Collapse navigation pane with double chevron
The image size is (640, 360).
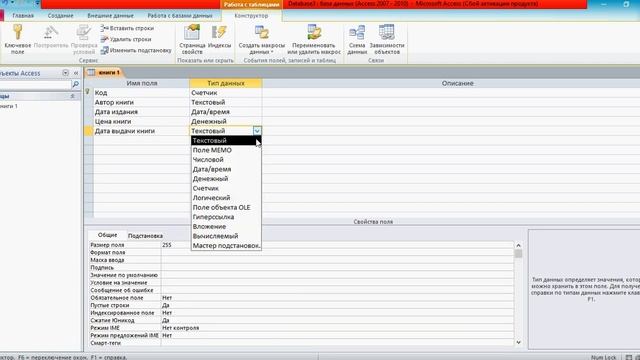pyautogui.click(x=76, y=73)
